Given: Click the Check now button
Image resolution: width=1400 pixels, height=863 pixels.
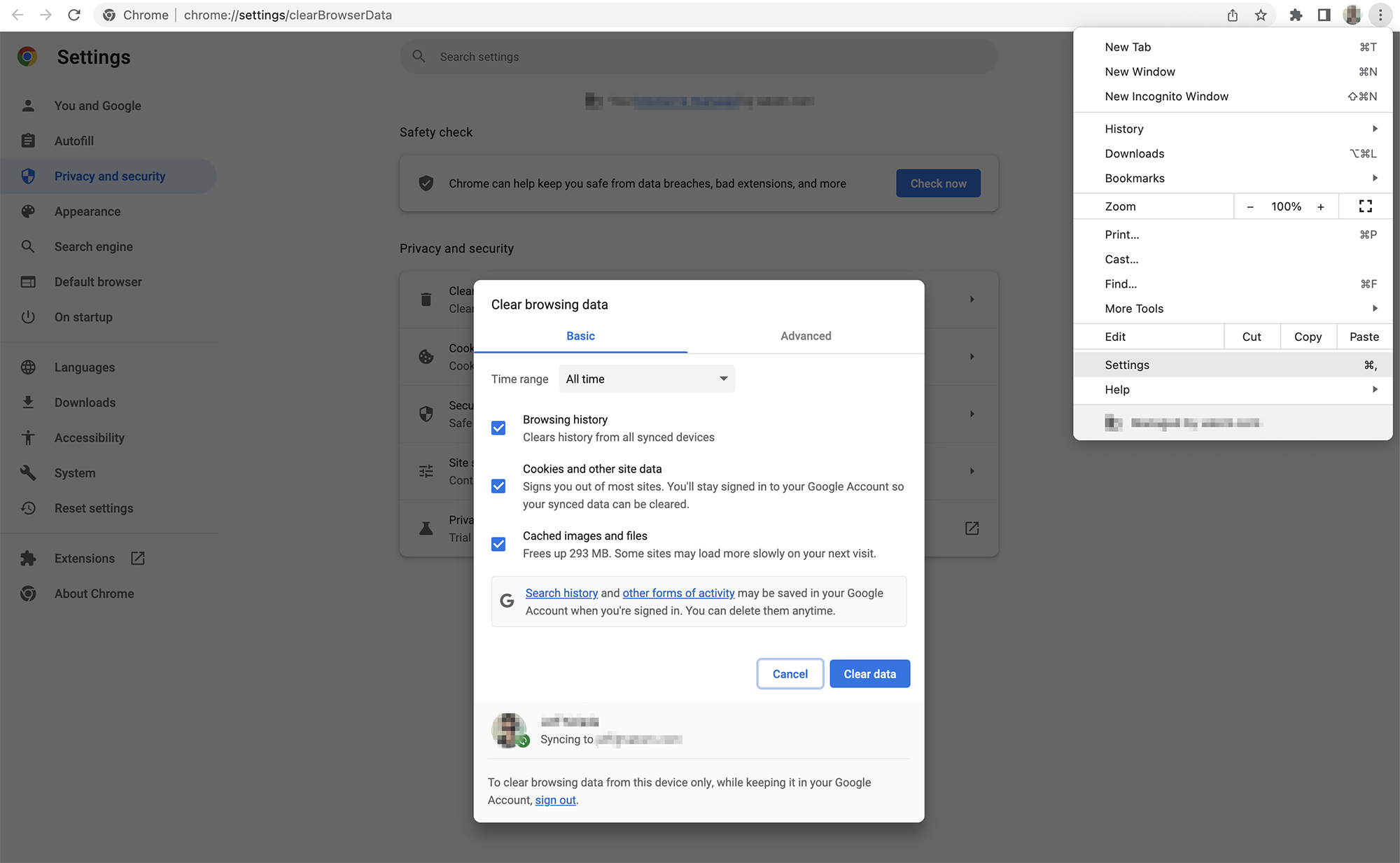Looking at the screenshot, I should coord(938,183).
